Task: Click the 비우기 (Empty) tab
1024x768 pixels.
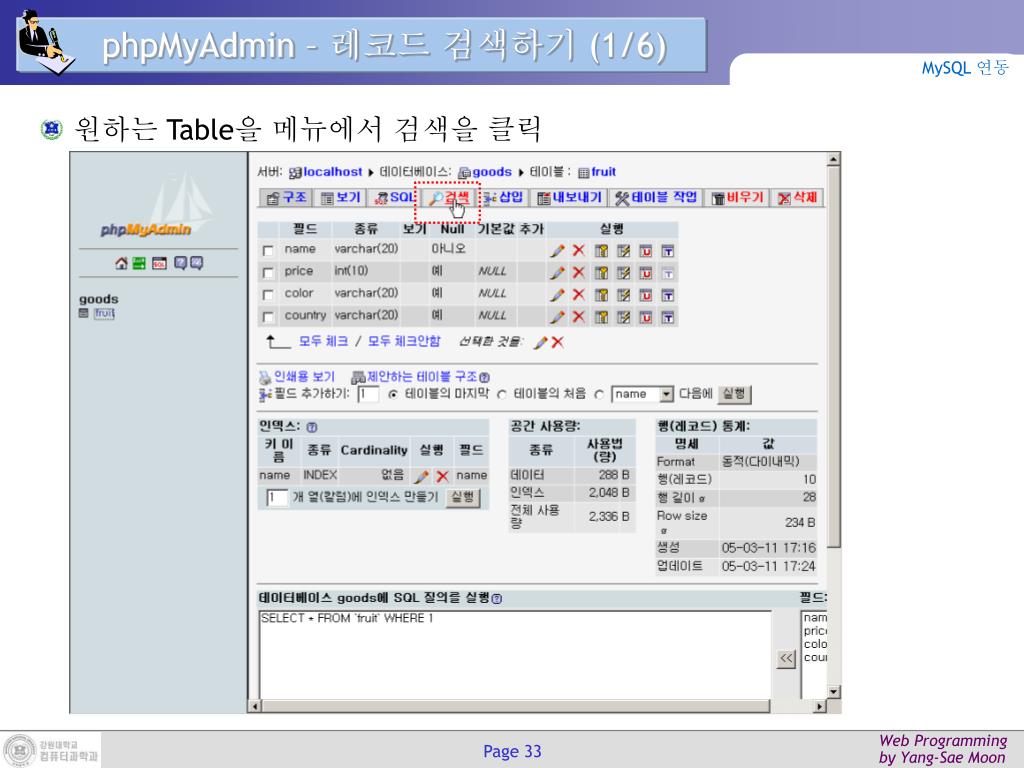Action: (x=737, y=198)
